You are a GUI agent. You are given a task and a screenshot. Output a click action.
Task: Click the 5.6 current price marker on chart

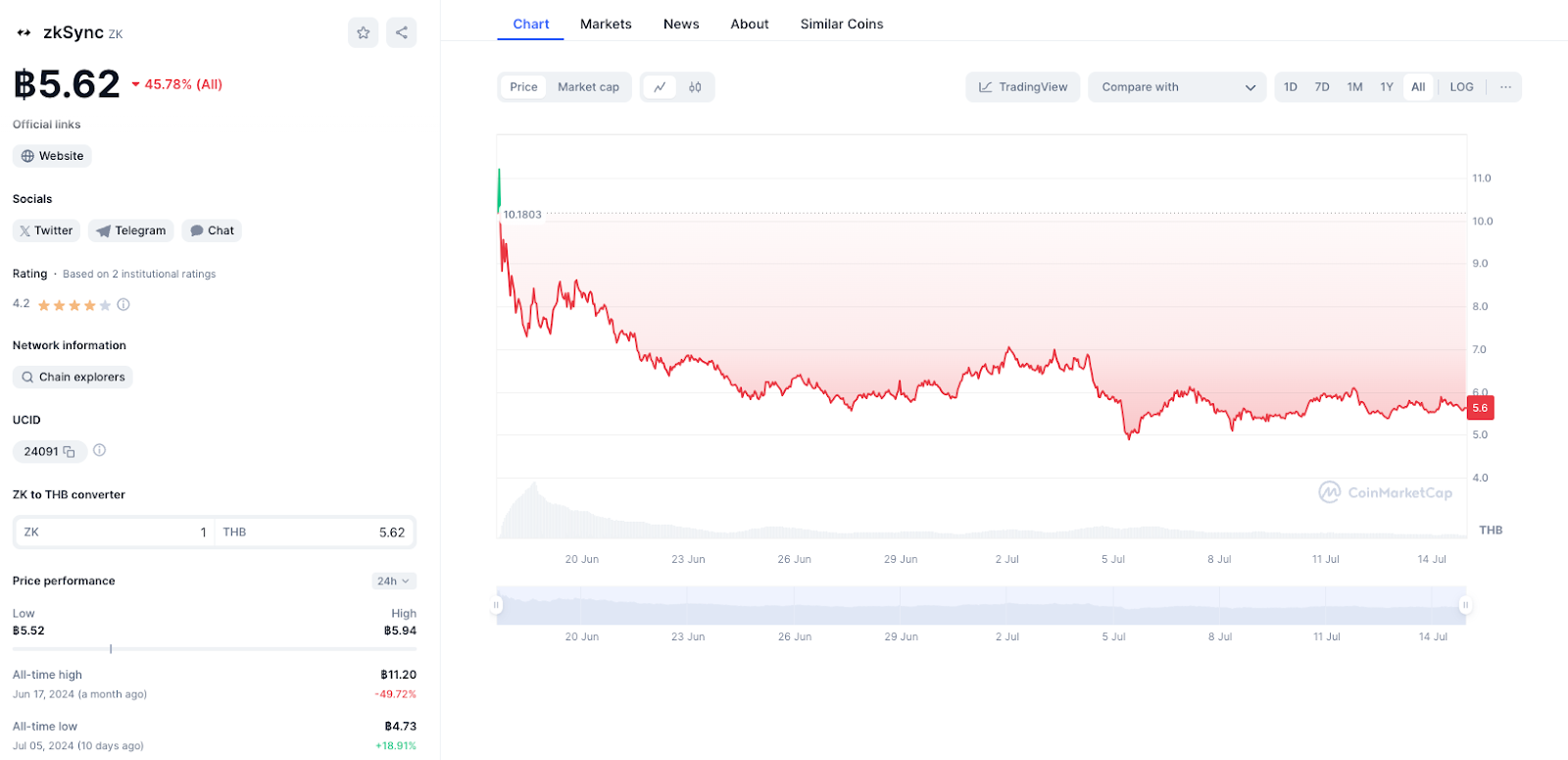click(x=1480, y=408)
